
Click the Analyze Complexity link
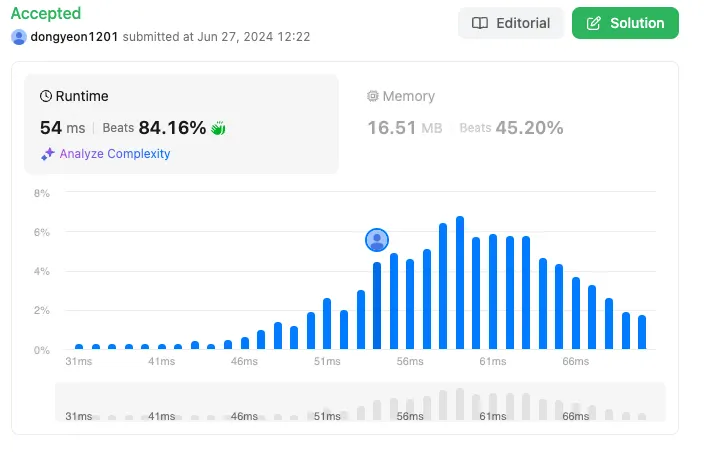tap(115, 154)
